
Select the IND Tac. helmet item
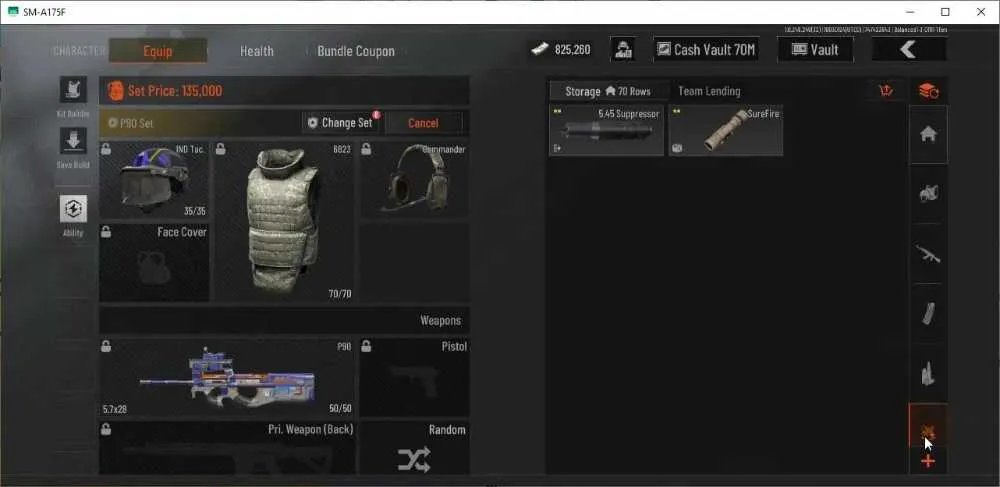click(154, 180)
